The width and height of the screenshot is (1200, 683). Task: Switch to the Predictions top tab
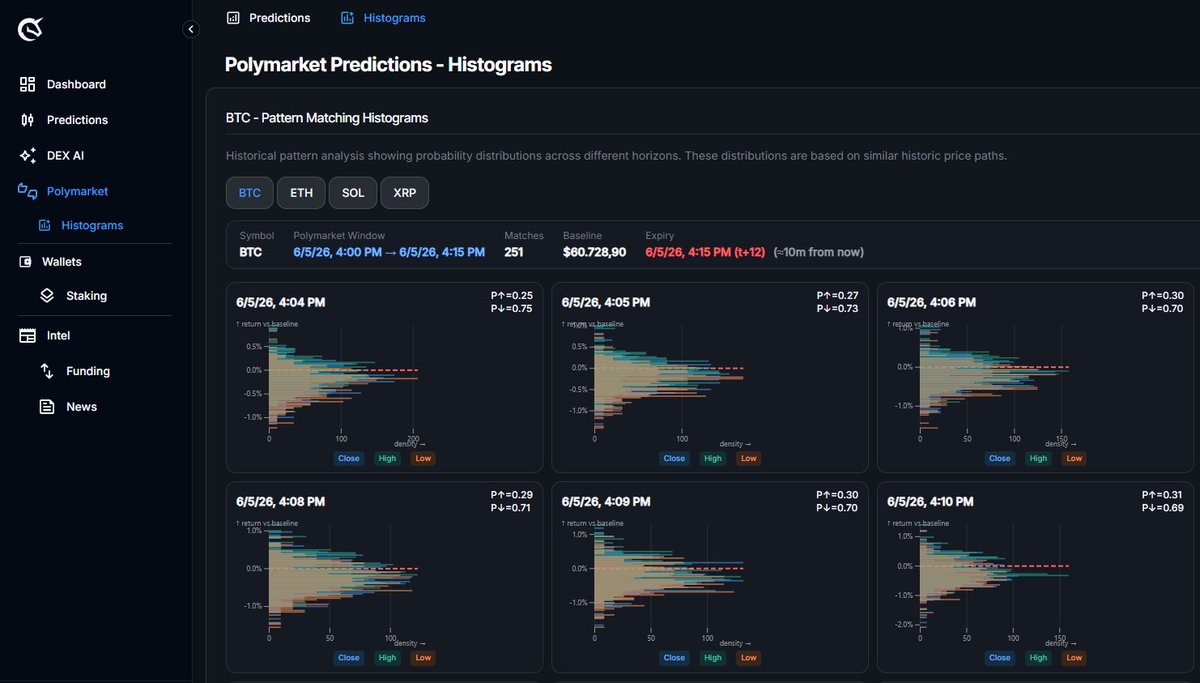[x=280, y=18]
